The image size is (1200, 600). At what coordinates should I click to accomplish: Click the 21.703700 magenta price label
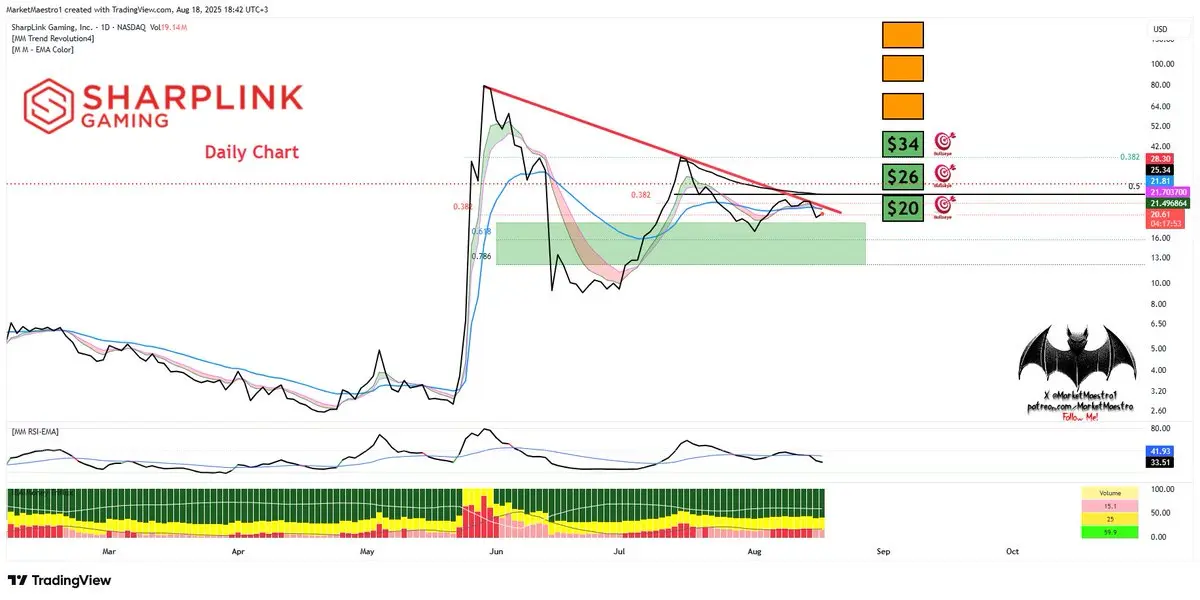point(1168,191)
